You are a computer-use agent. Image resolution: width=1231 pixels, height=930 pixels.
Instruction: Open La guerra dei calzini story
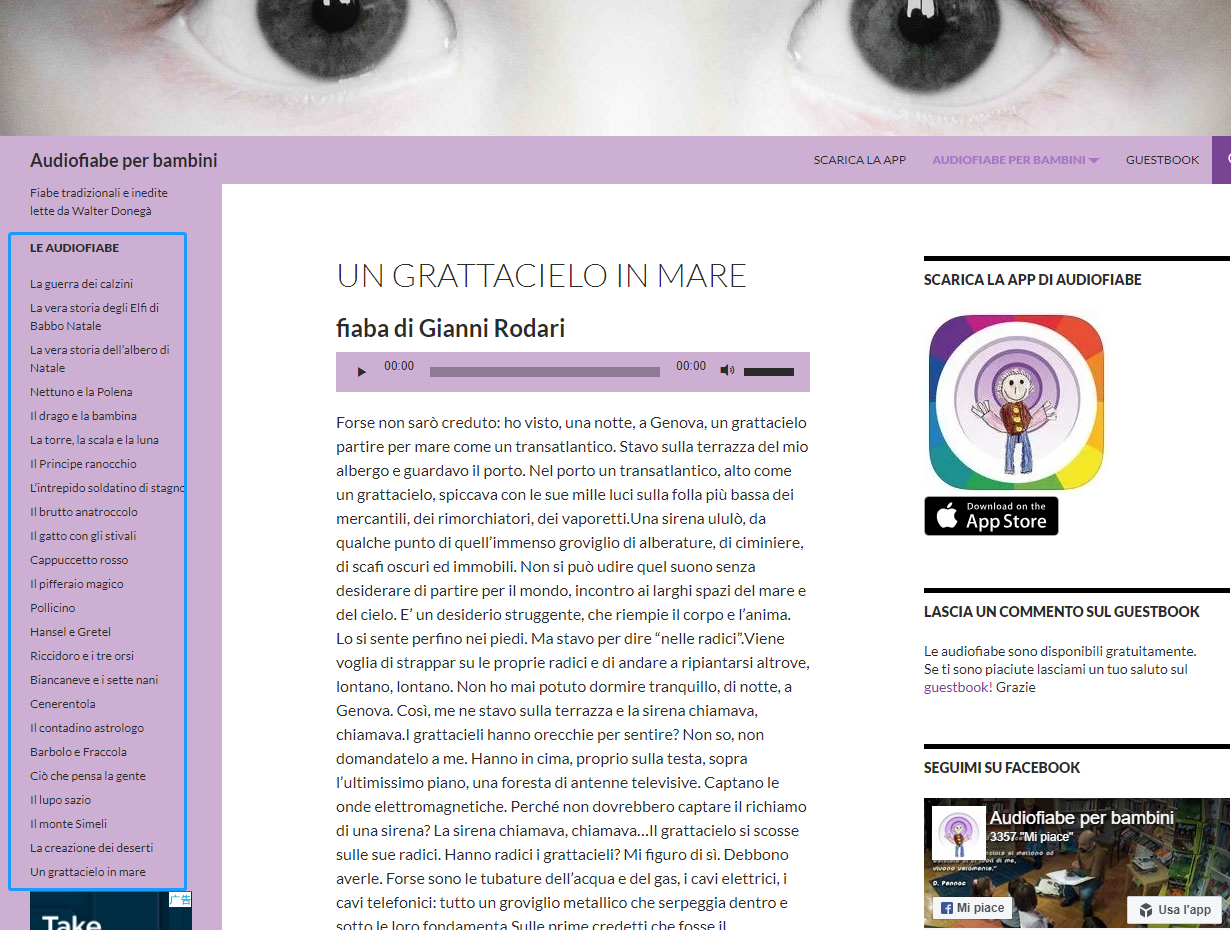point(81,284)
